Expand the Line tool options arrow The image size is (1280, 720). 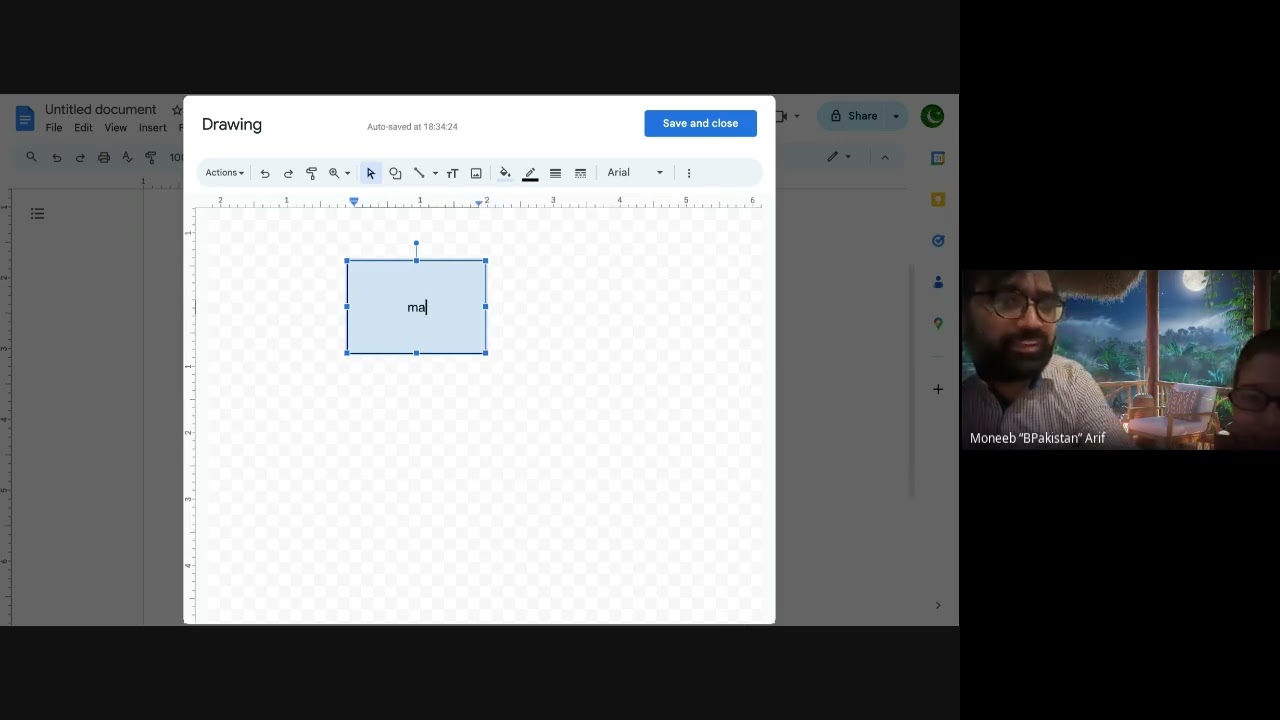435,173
